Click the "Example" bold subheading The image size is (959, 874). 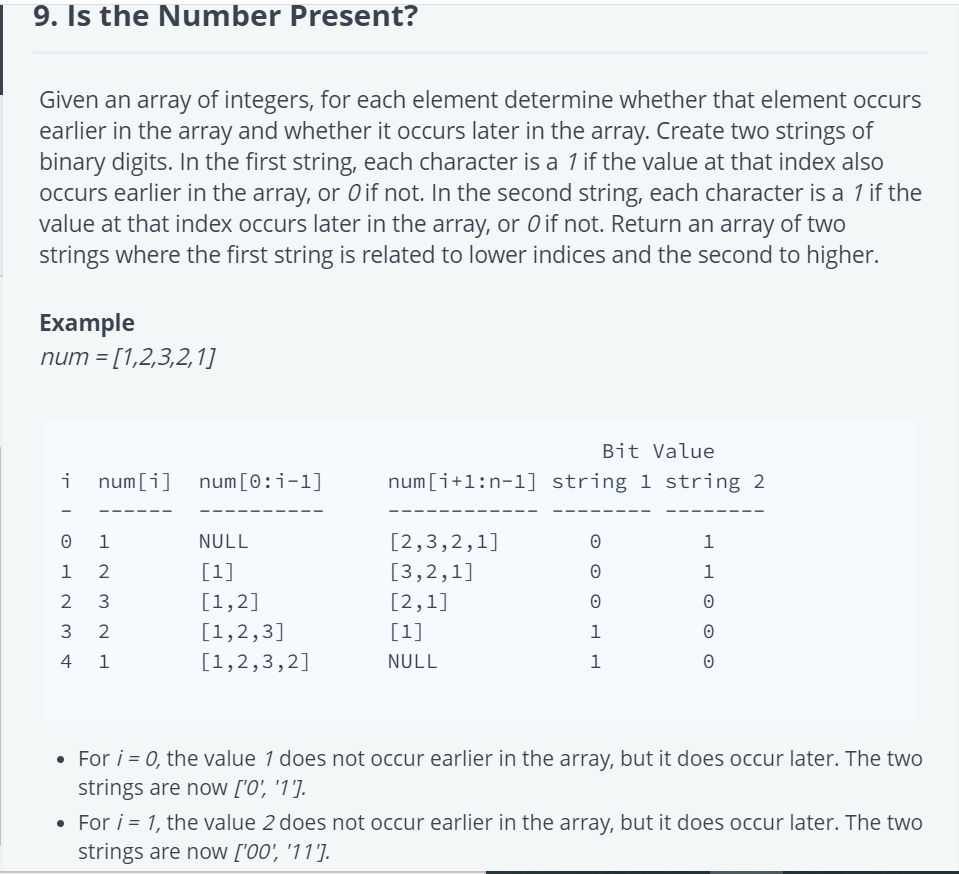87,323
